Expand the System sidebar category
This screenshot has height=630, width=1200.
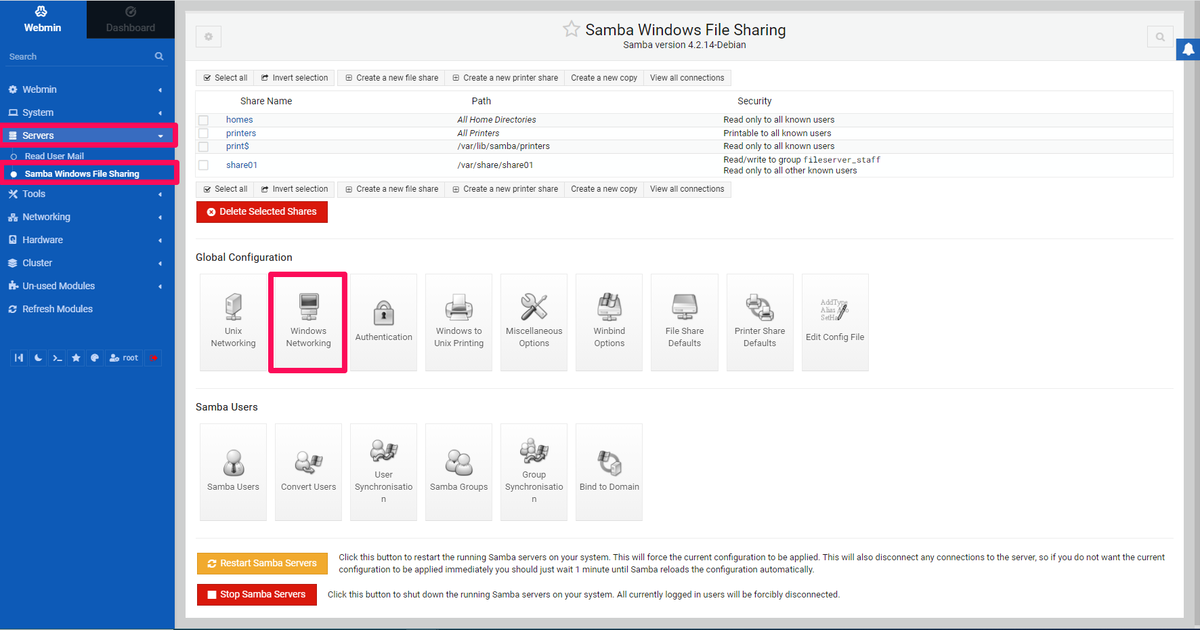coord(87,113)
